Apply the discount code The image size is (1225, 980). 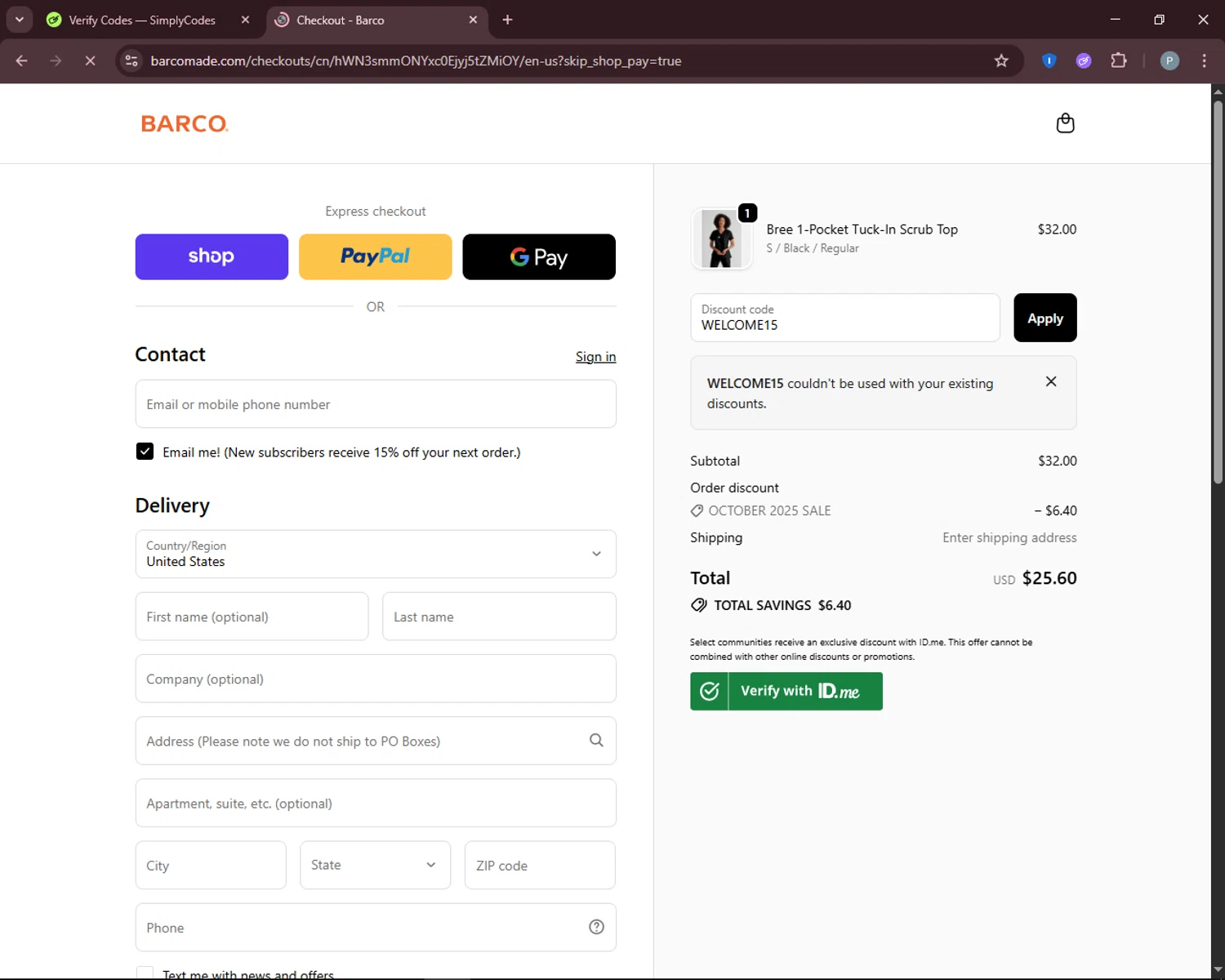[x=1045, y=318]
